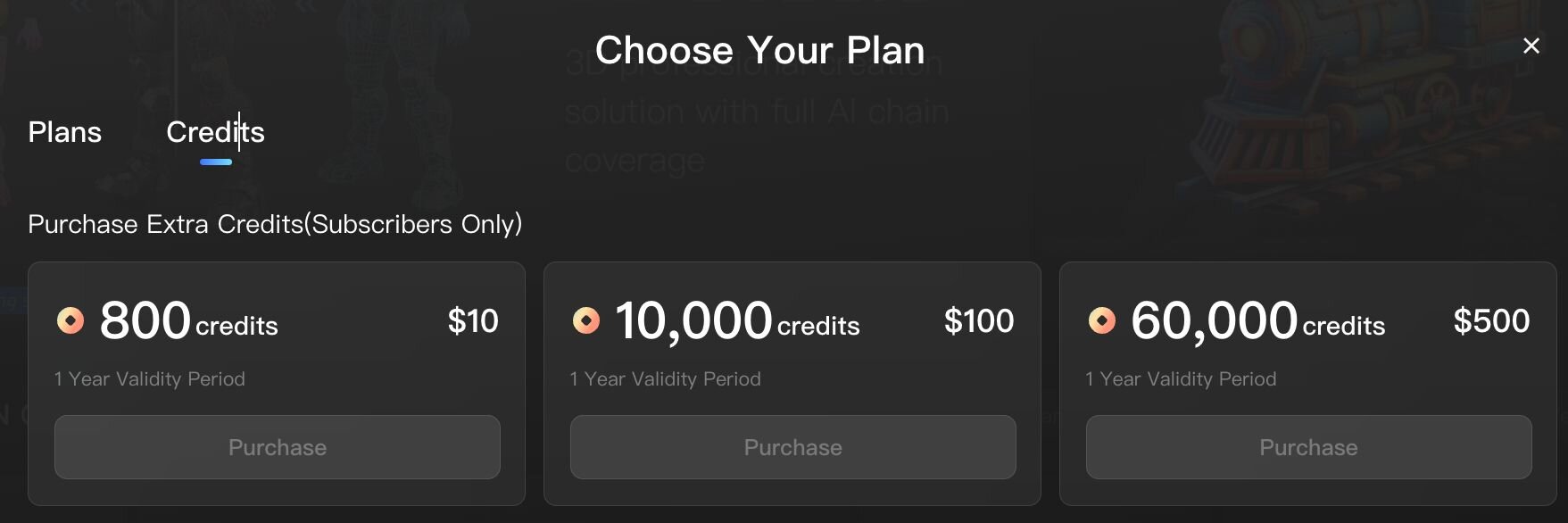Click validity period text in 800 credits card
This screenshot has width=1568, height=523.
(150, 379)
